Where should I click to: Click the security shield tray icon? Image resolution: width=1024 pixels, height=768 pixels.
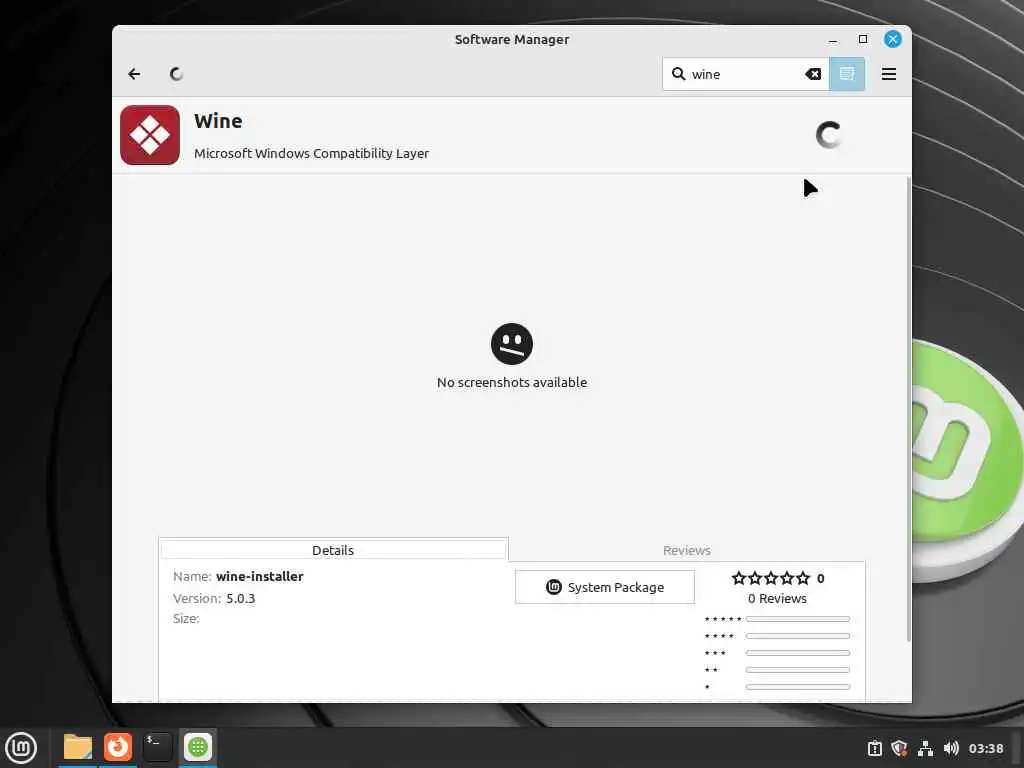tap(899, 748)
